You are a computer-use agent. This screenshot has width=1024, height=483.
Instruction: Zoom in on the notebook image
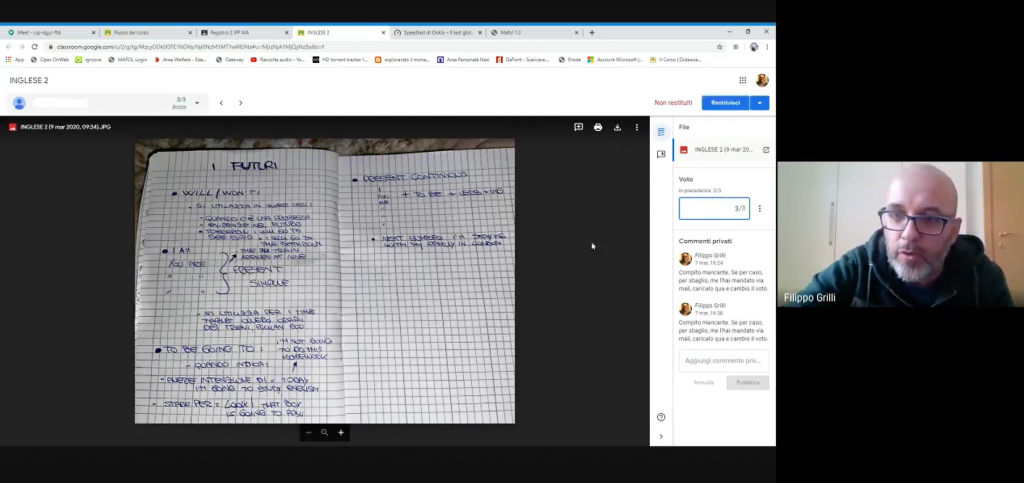click(341, 433)
